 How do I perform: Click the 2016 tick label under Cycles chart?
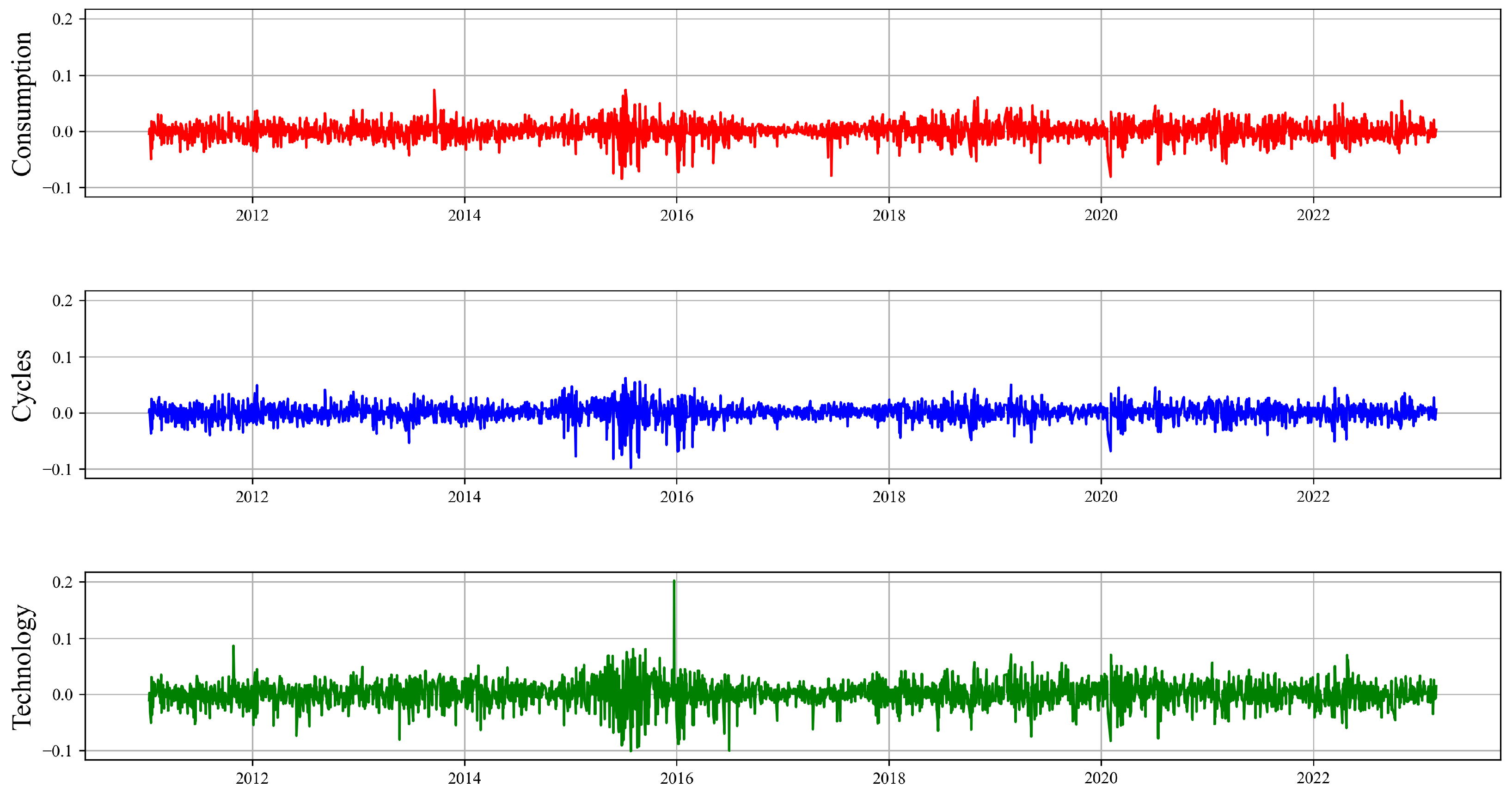click(x=676, y=497)
